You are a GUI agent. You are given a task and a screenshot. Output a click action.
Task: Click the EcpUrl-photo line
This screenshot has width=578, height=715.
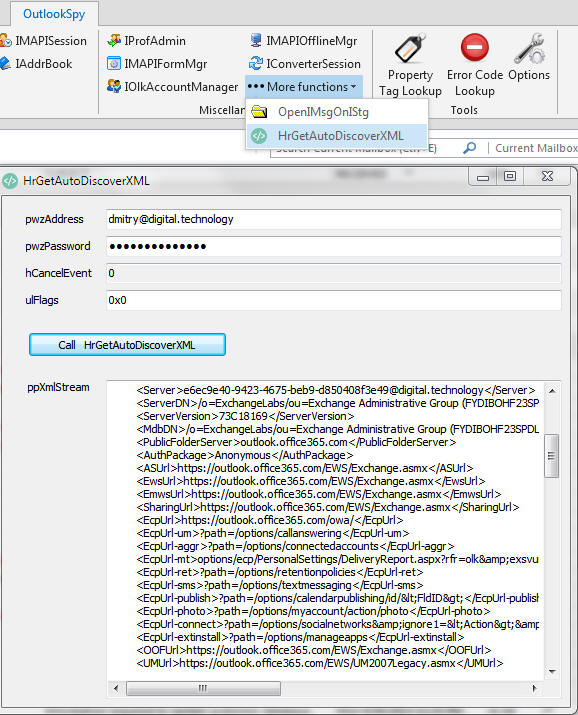point(314,611)
